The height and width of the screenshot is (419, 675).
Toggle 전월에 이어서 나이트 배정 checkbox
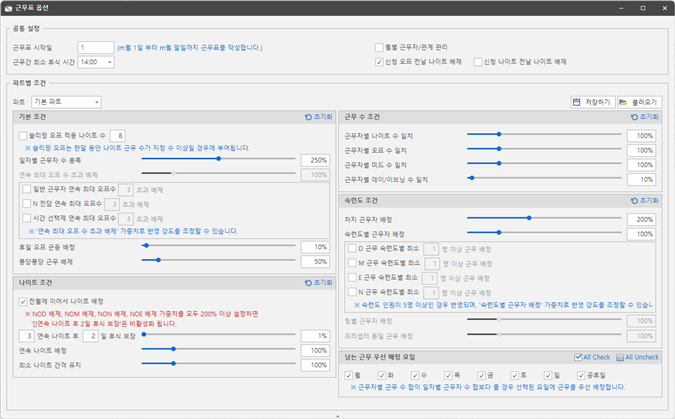24,300
